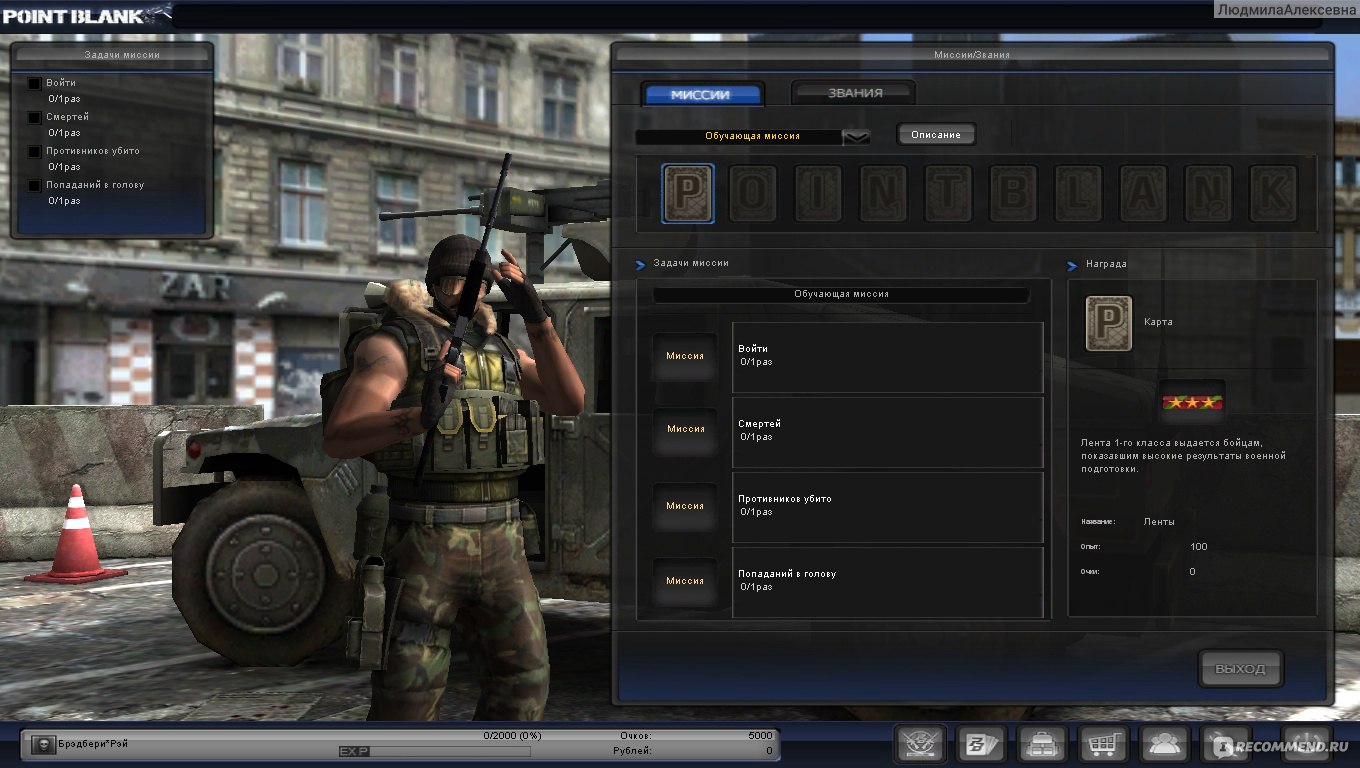Click the P reward card under Награда
This screenshot has width=1360, height=768.
coord(1109,323)
